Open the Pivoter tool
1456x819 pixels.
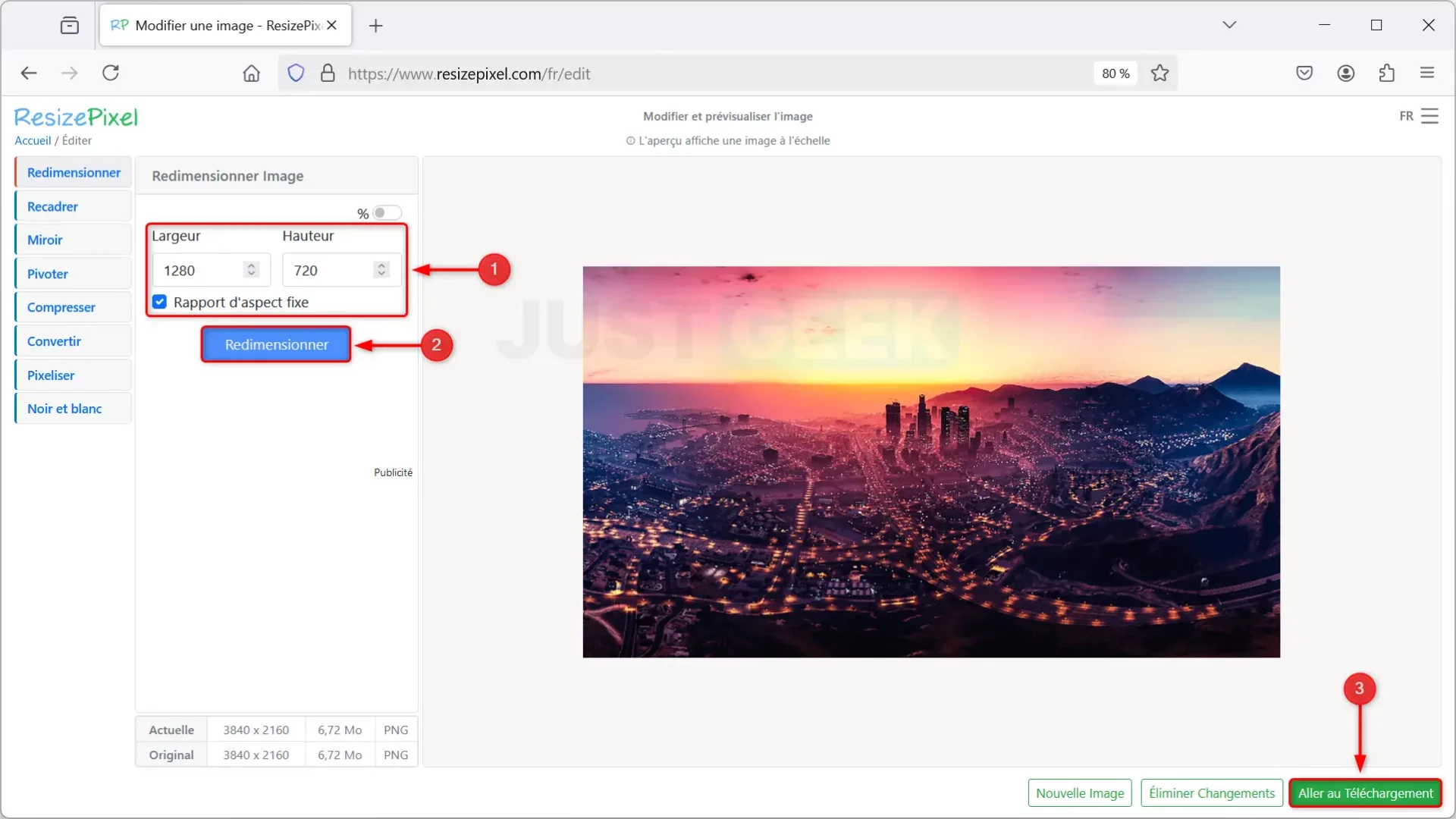(74, 274)
